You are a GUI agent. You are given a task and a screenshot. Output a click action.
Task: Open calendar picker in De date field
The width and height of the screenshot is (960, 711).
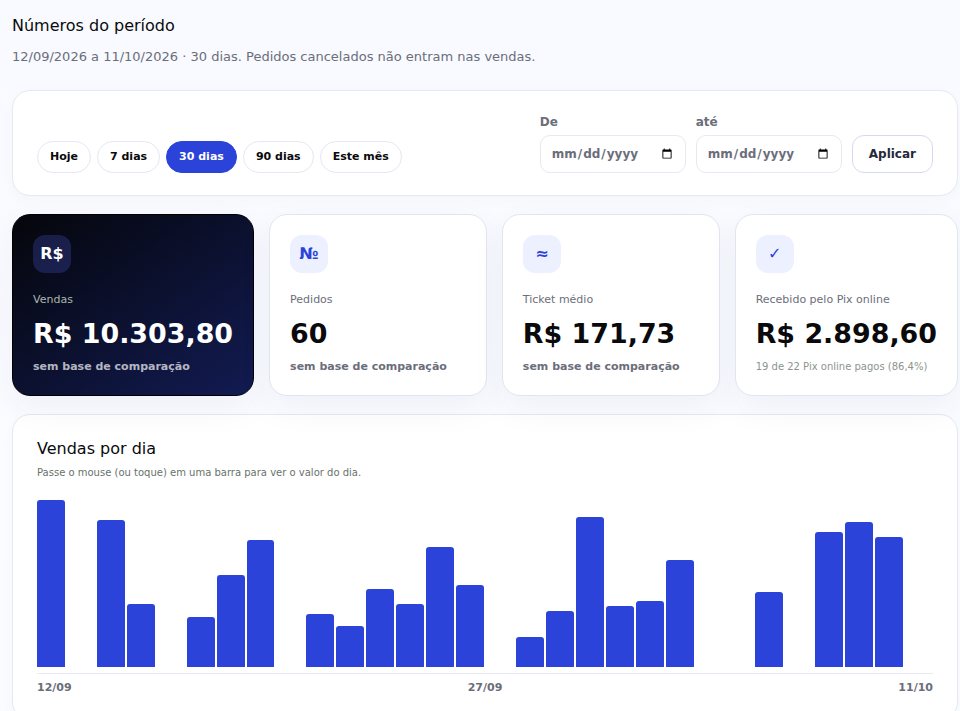coord(667,154)
